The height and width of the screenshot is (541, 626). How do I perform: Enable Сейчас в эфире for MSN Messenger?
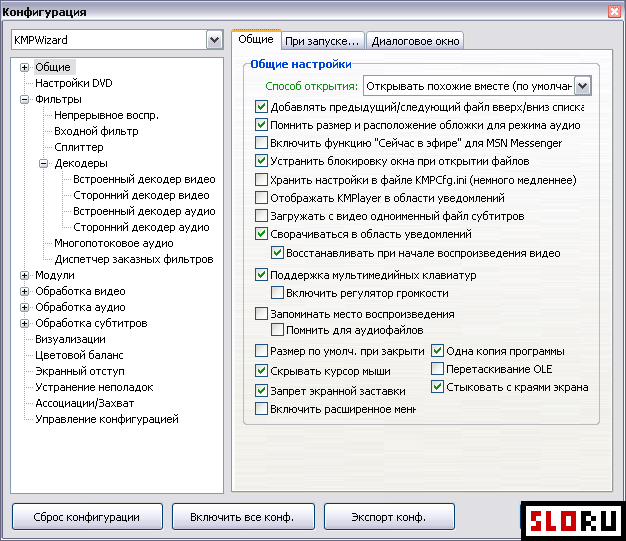tap(261, 143)
